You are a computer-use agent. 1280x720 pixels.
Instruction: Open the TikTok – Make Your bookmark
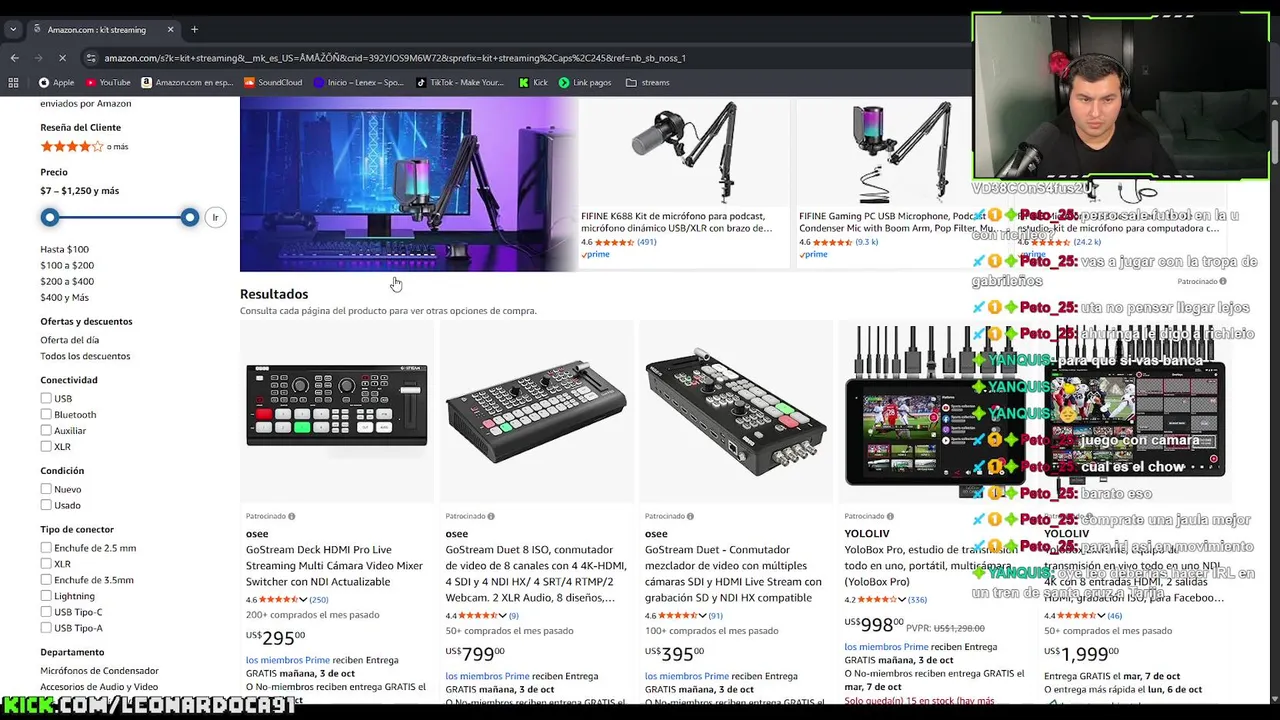(460, 82)
